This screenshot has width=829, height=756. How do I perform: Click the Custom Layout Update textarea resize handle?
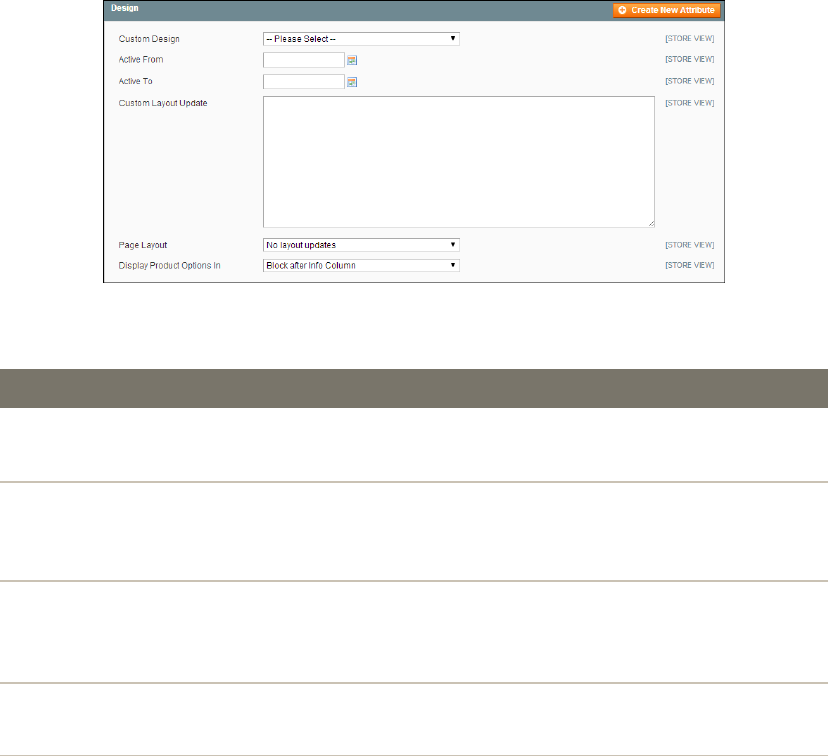651,224
